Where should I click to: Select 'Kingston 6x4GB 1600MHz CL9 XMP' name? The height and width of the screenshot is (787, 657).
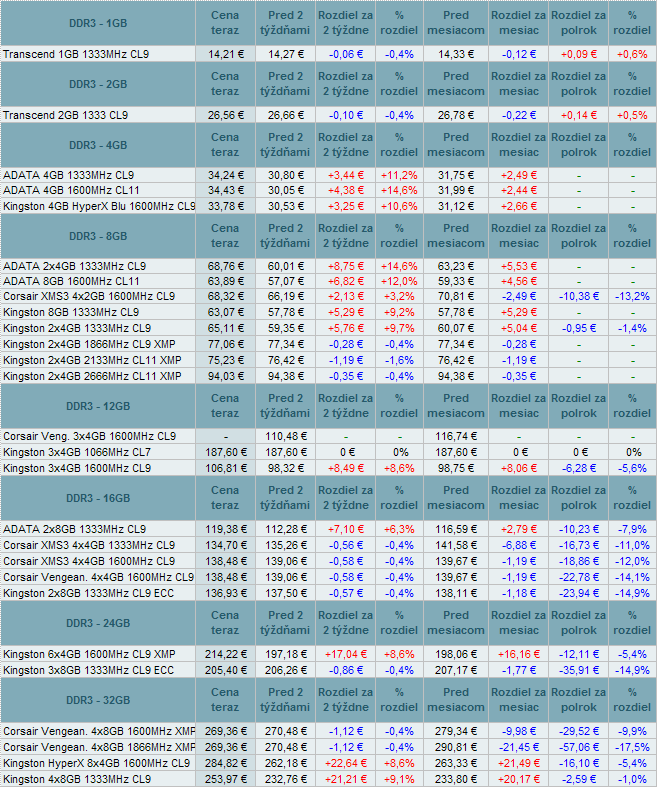pyautogui.click(x=89, y=654)
